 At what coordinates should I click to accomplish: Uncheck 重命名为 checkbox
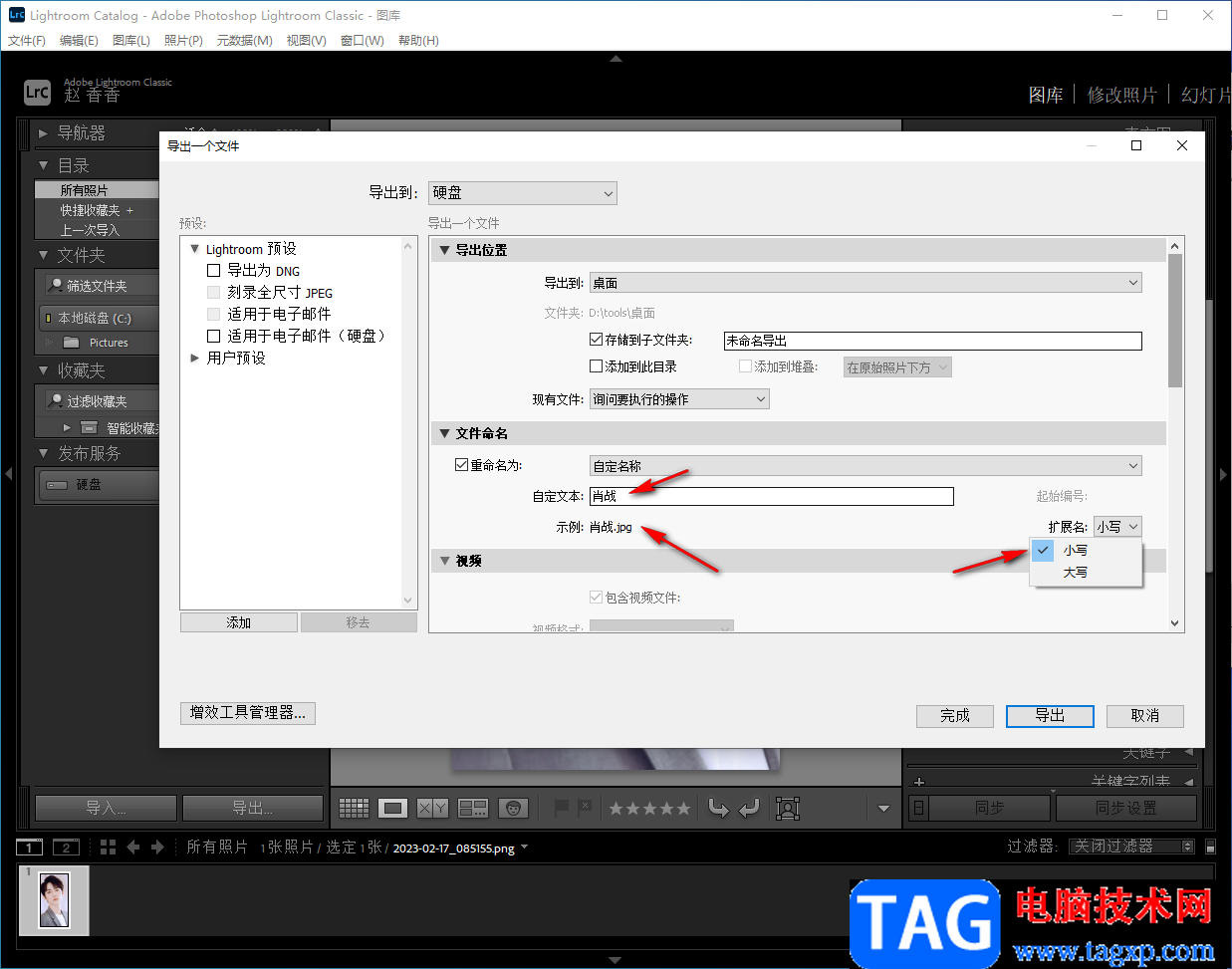tap(461, 464)
